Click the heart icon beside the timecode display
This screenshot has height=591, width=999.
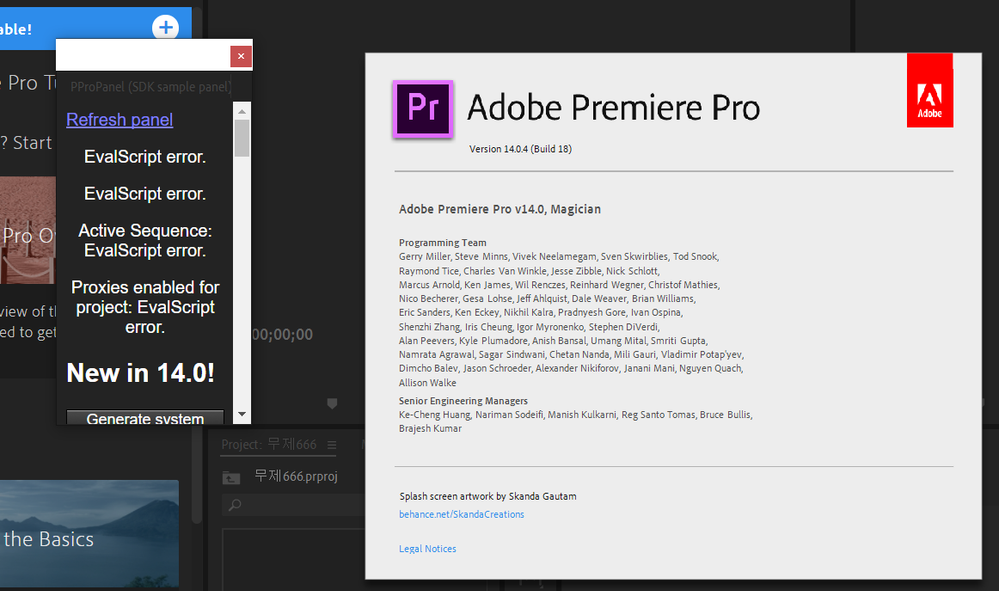click(332, 402)
